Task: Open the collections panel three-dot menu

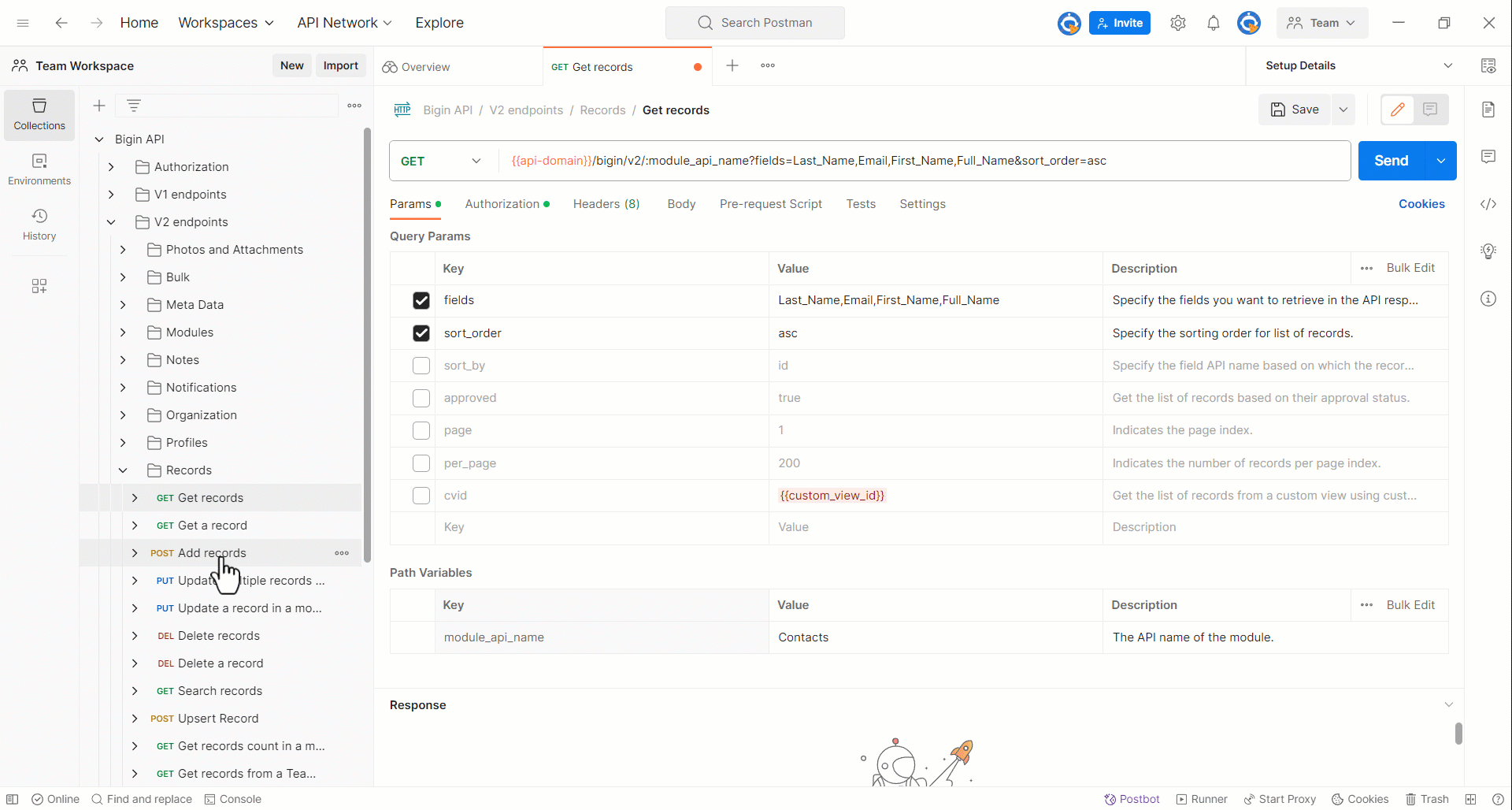Action: pyautogui.click(x=354, y=106)
